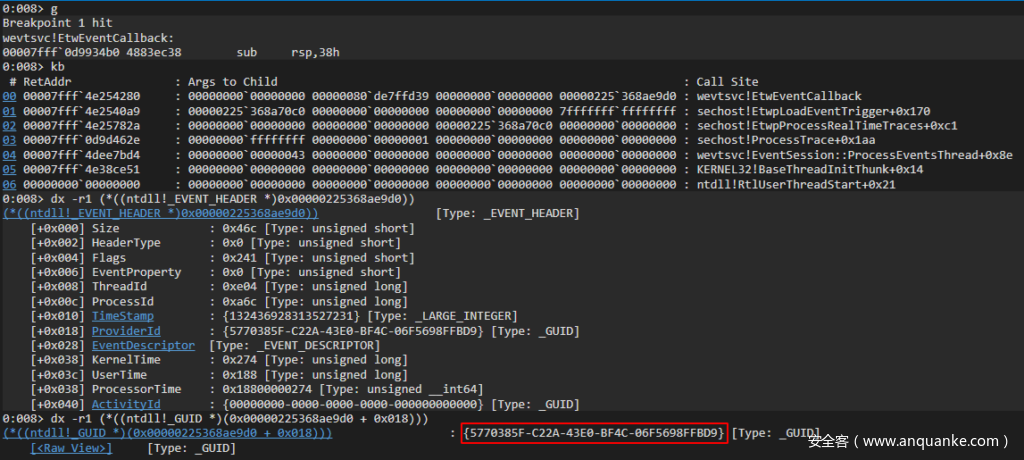Select stack frame number 02
The height and width of the screenshot is (460, 1024).
point(9,126)
